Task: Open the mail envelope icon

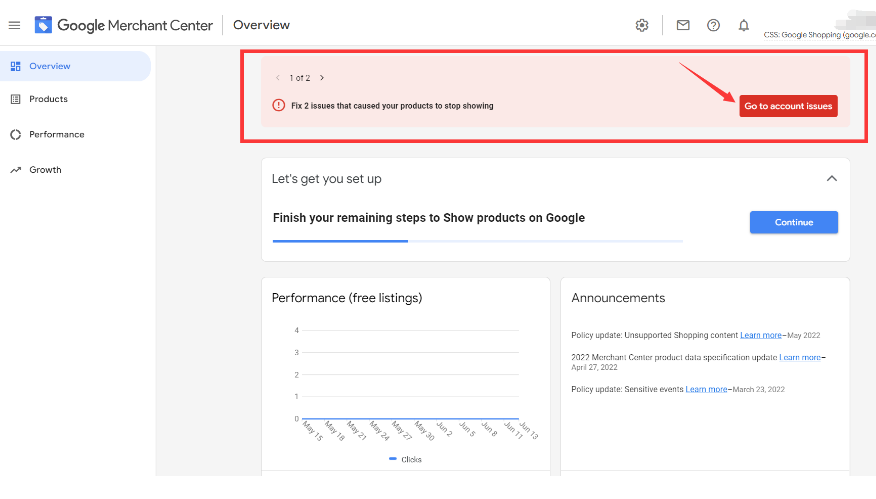Action: (x=683, y=25)
